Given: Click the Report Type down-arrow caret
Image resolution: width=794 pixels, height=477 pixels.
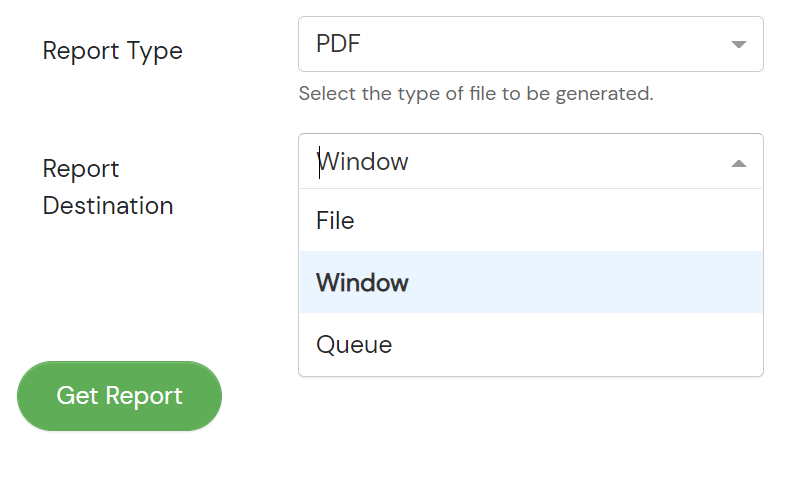Looking at the screenshot, I should point(739,45).
